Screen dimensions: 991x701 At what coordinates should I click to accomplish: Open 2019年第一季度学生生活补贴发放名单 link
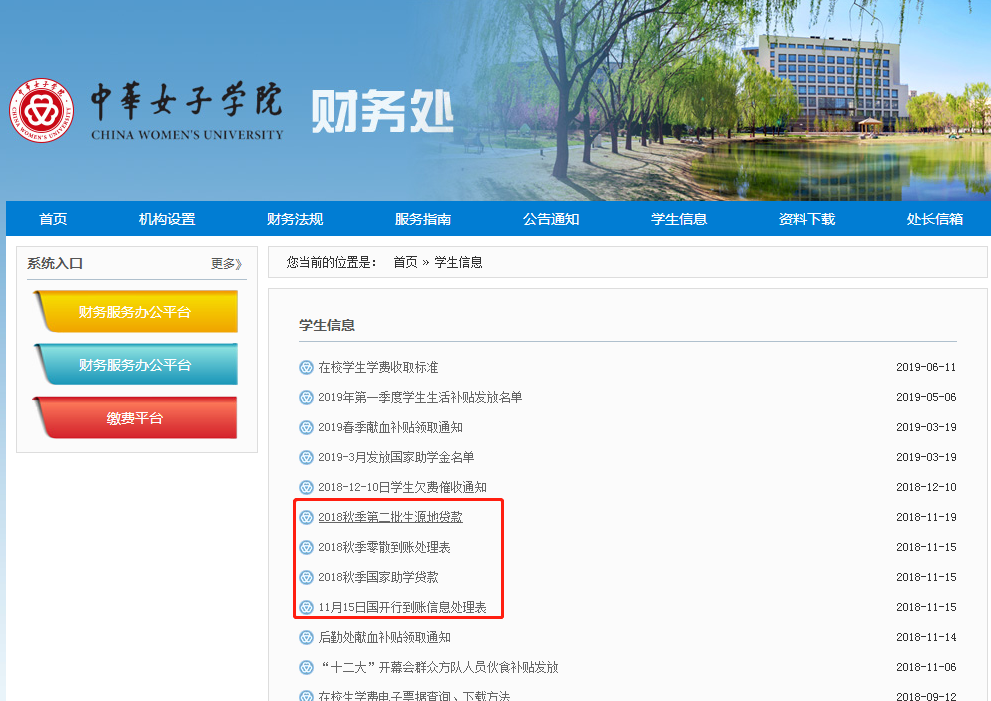[x=420, y=397]
